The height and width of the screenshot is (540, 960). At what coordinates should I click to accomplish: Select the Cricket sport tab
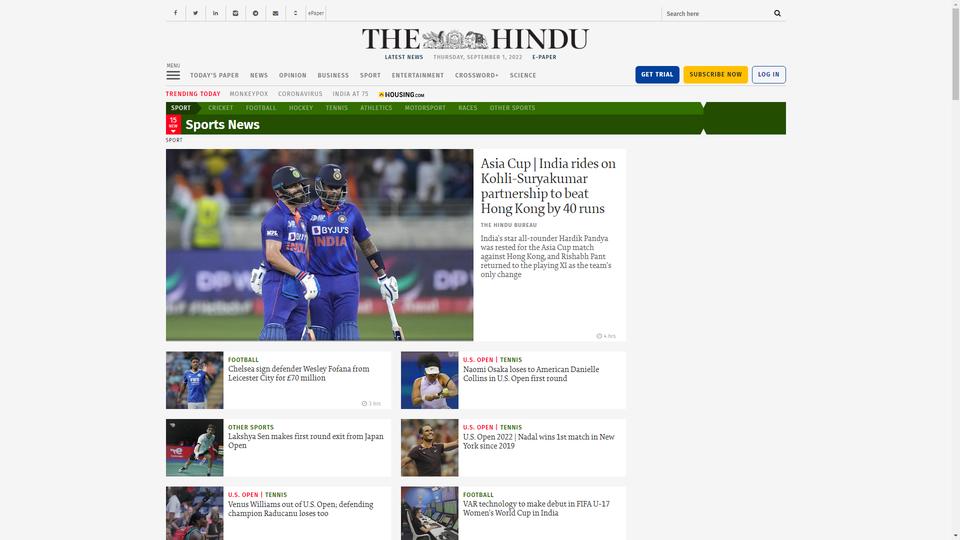tap(220, 108)
